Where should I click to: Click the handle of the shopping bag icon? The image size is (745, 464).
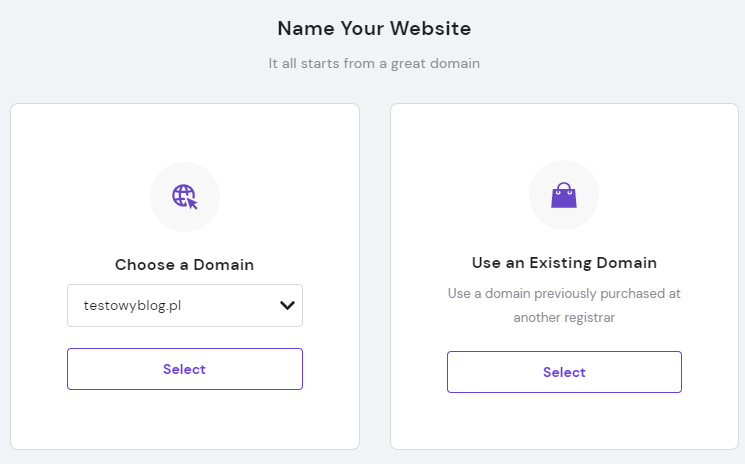coord(564,187)
